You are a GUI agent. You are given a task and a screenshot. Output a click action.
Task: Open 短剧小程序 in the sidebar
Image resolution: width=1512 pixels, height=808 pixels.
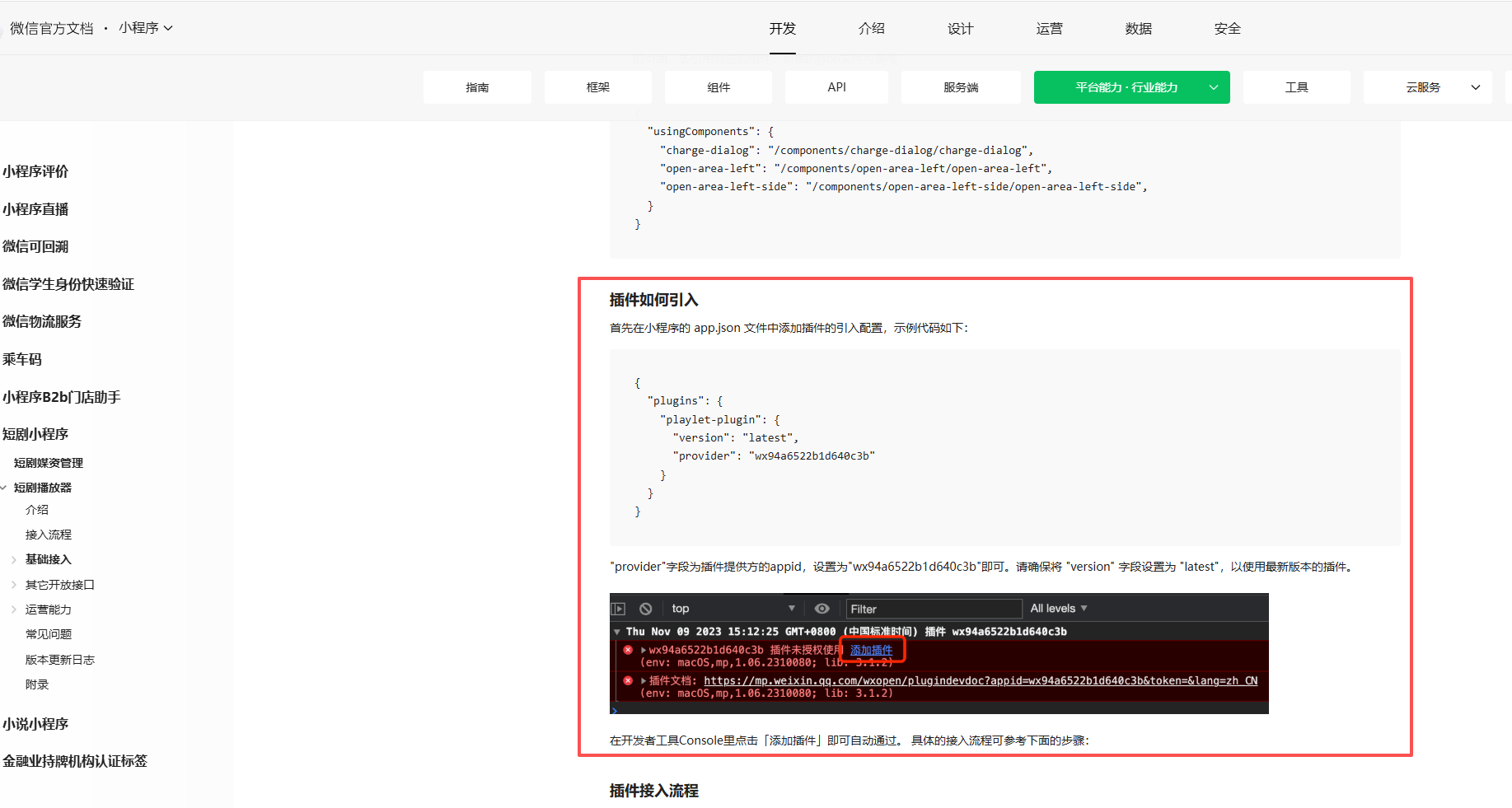[x=35, y=434]
